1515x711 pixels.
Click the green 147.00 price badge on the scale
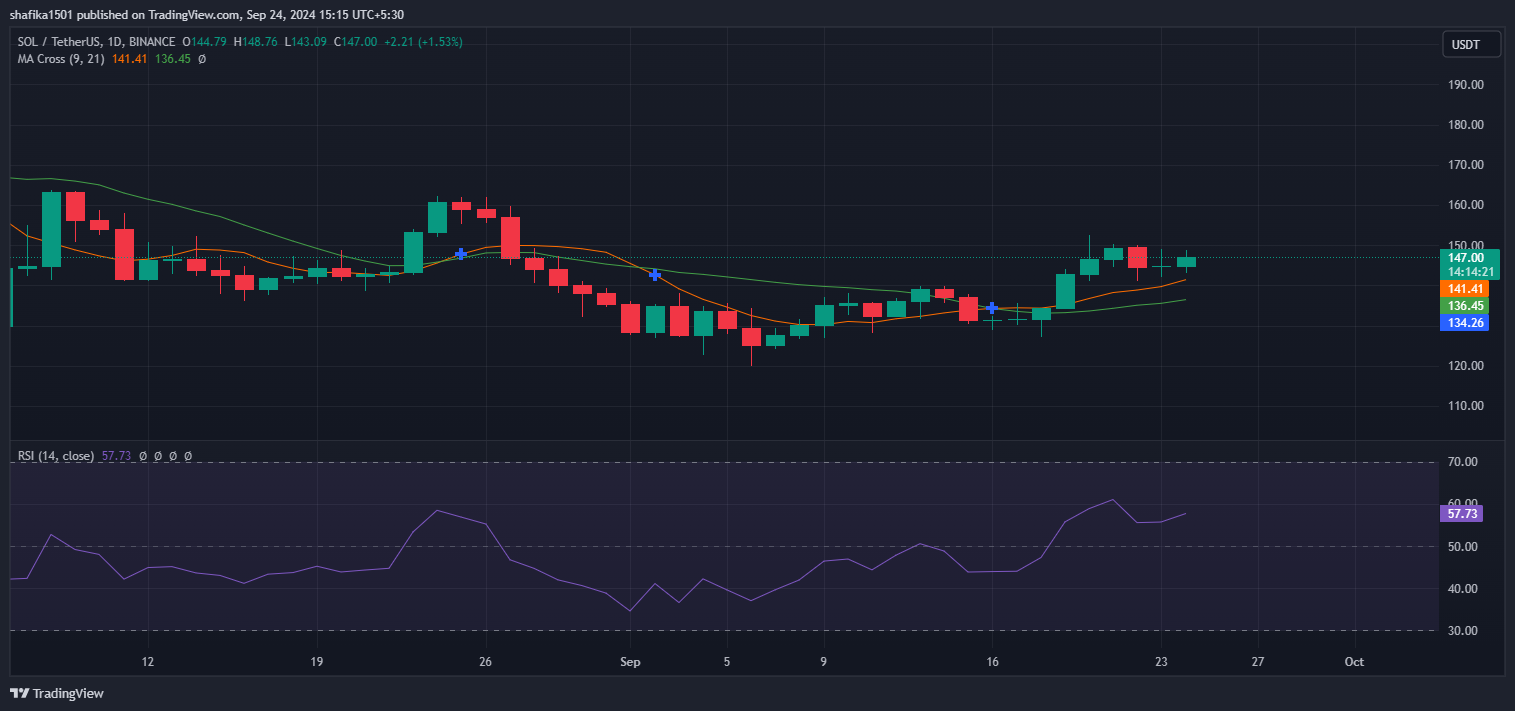point(1464,257)
